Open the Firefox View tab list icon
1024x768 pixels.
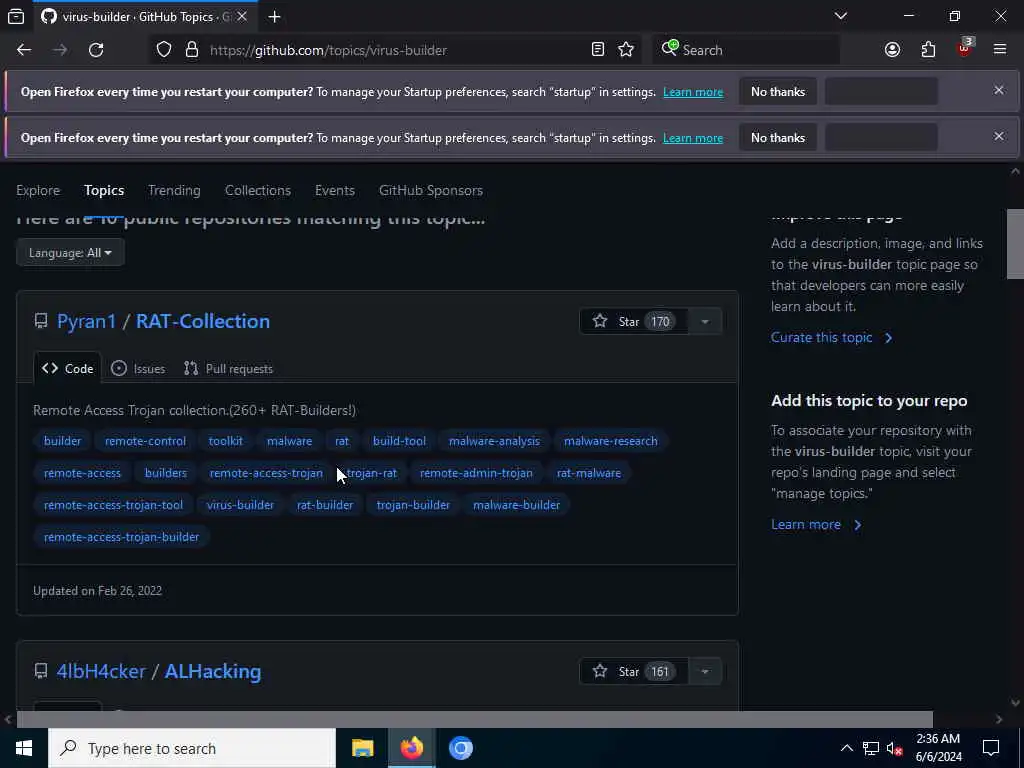[x=16, y=17]
